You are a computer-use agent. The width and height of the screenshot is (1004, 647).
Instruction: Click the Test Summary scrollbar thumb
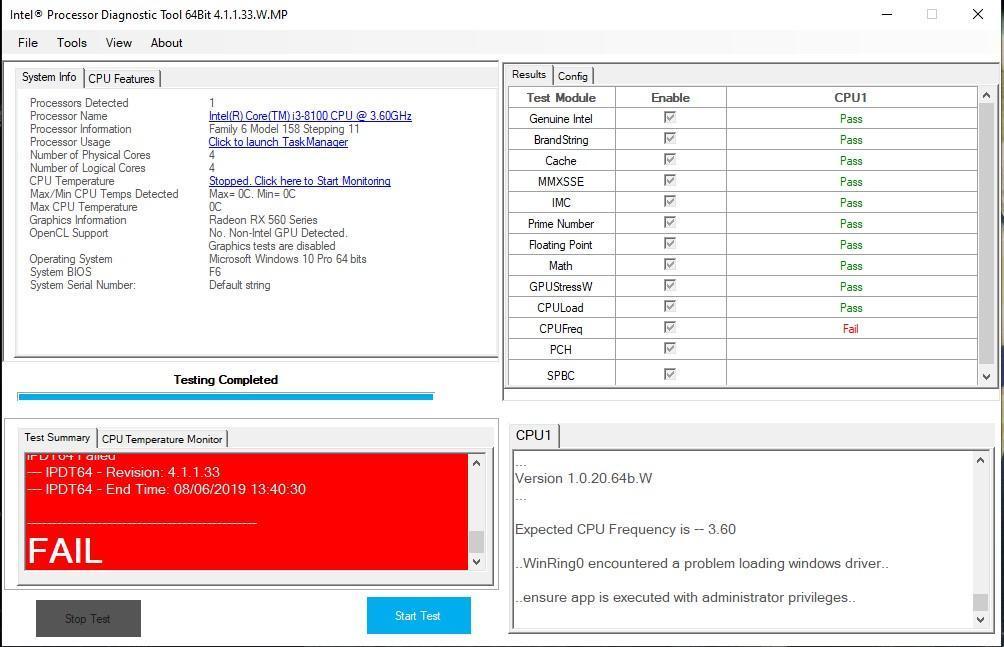tap(476, 541)
